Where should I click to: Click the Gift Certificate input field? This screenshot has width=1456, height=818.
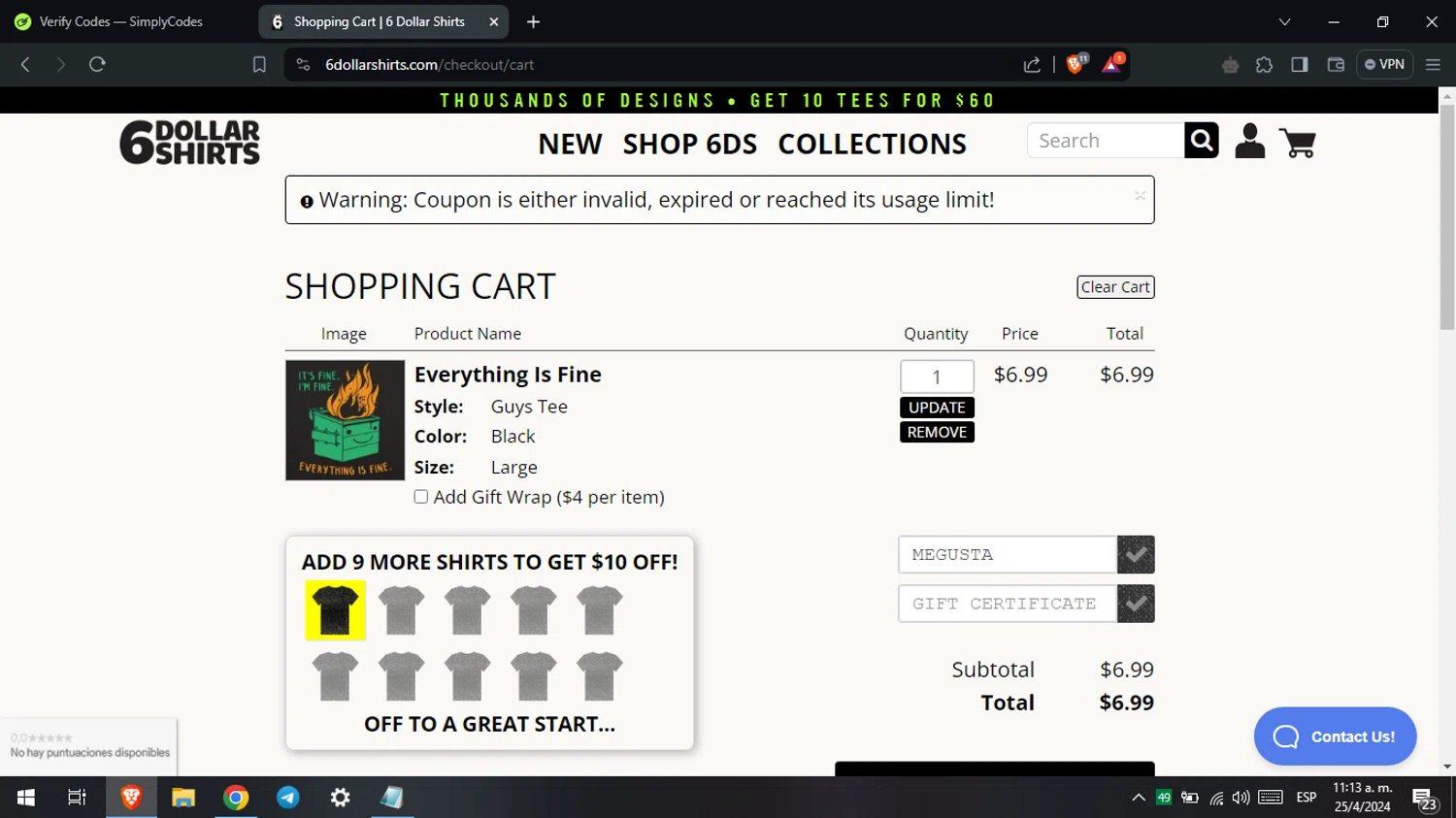[x=1008, y=604]
